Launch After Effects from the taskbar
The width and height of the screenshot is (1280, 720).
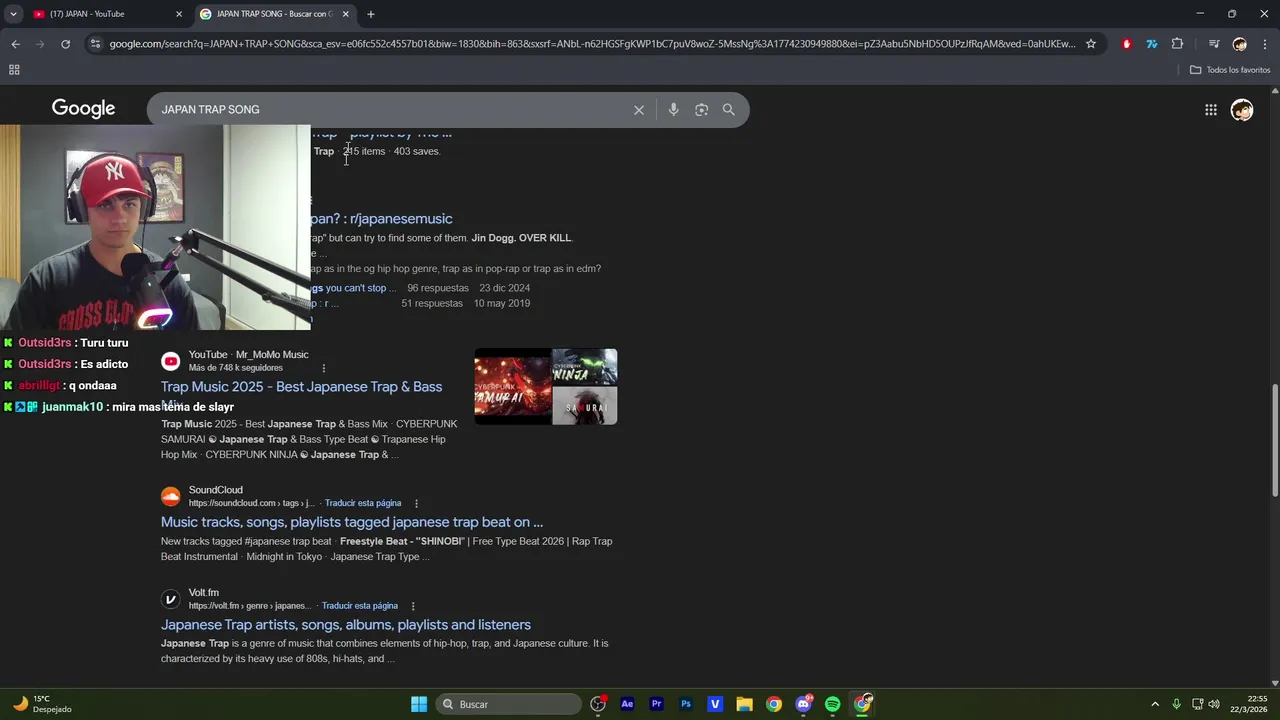click(627, 704)
